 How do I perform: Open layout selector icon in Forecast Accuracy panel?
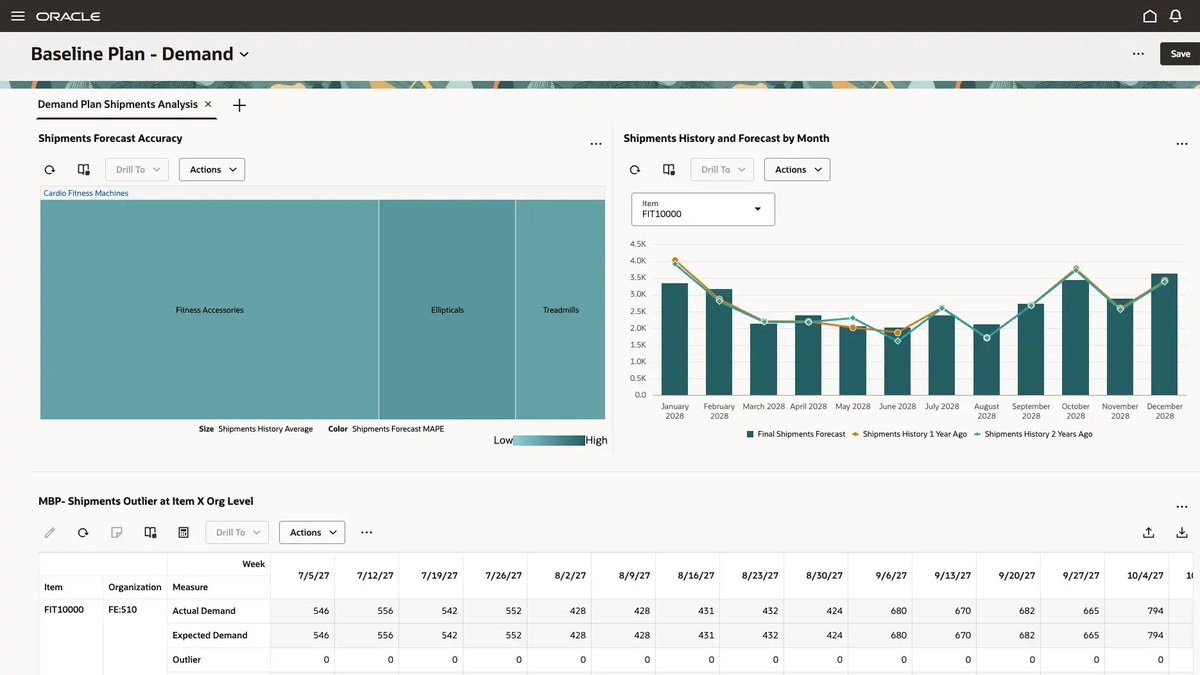click(x=83, y=170)
